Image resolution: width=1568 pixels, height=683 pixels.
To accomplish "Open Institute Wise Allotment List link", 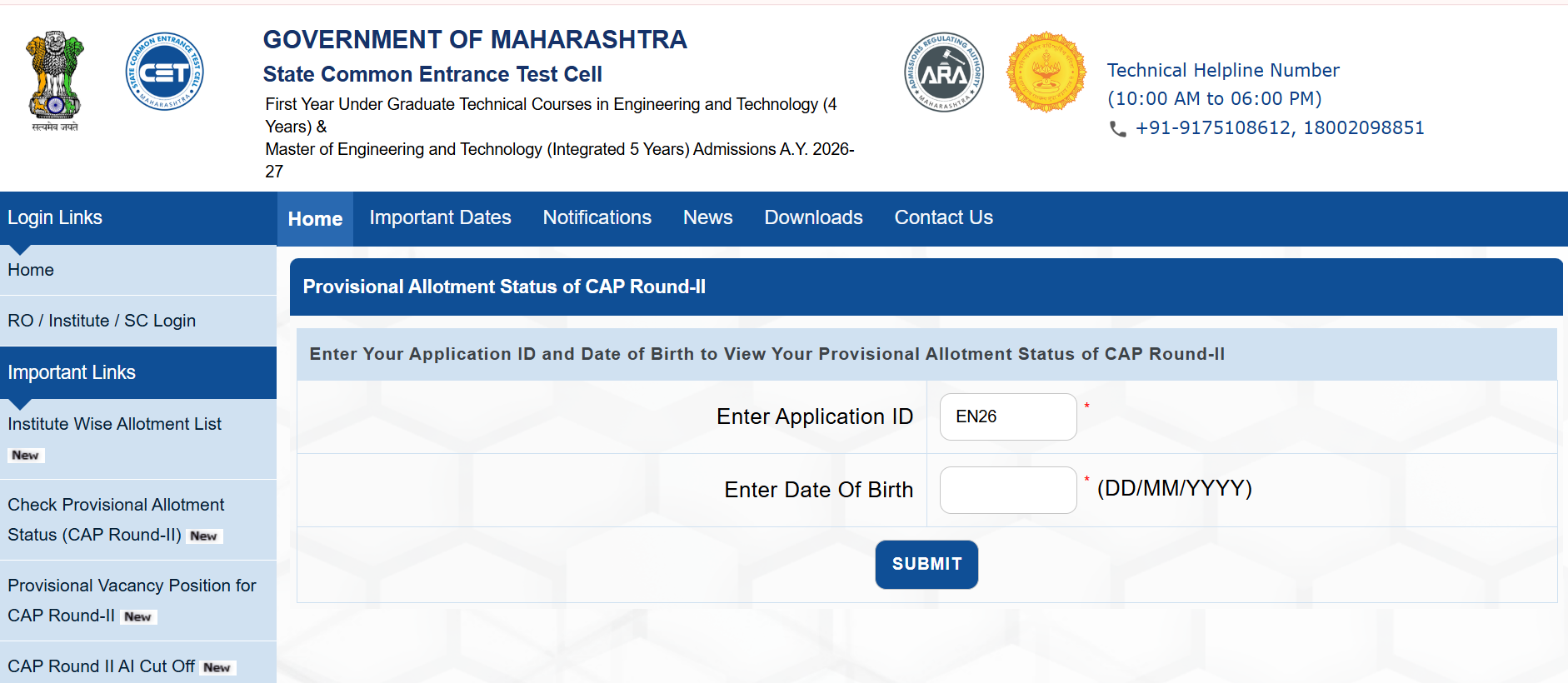I will click(115, 424).
